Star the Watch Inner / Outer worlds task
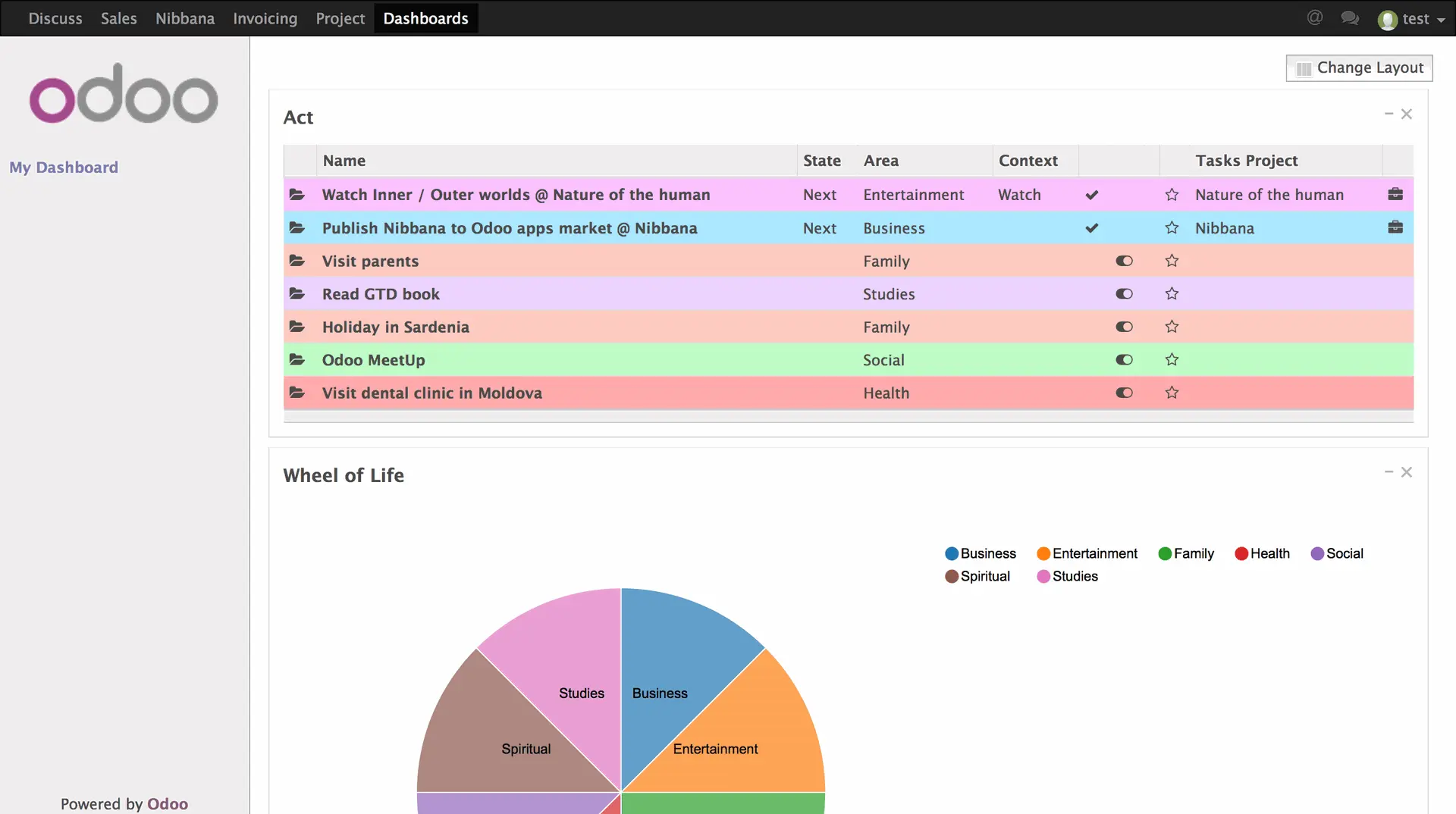The image size is (1456, 814). (1172, 195)
